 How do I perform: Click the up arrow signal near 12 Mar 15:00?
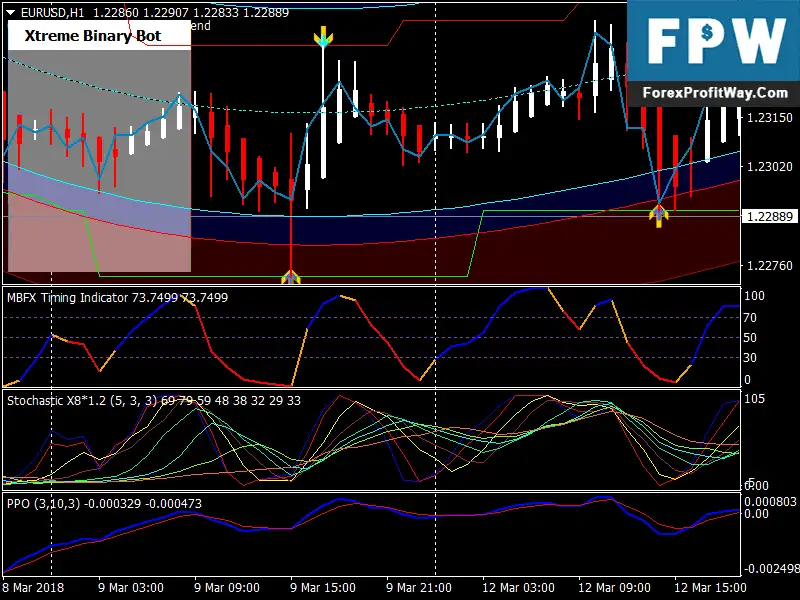point(659,215)
